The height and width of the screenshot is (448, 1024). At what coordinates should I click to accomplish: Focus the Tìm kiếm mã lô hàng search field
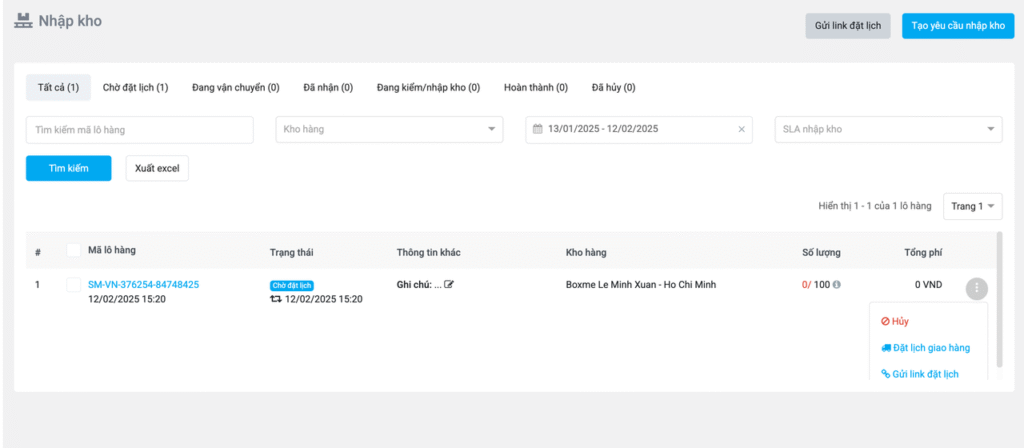click(x=140, y=129)
